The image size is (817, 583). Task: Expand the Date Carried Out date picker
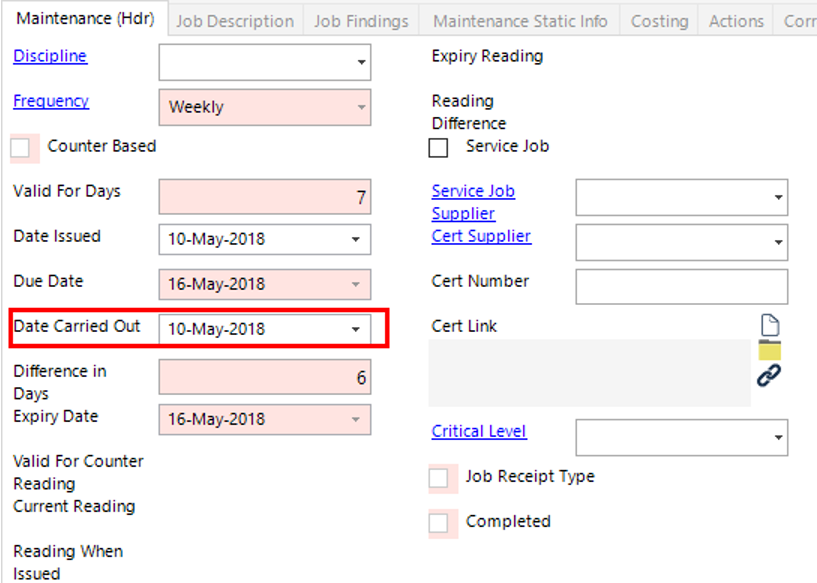pyautogui.click(x=355, y=329)
